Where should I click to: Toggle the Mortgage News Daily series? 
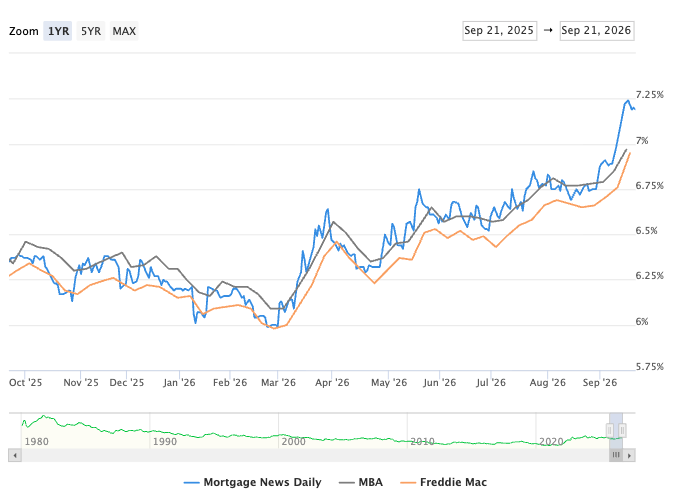pyautogui.click(x=252, y=482)
